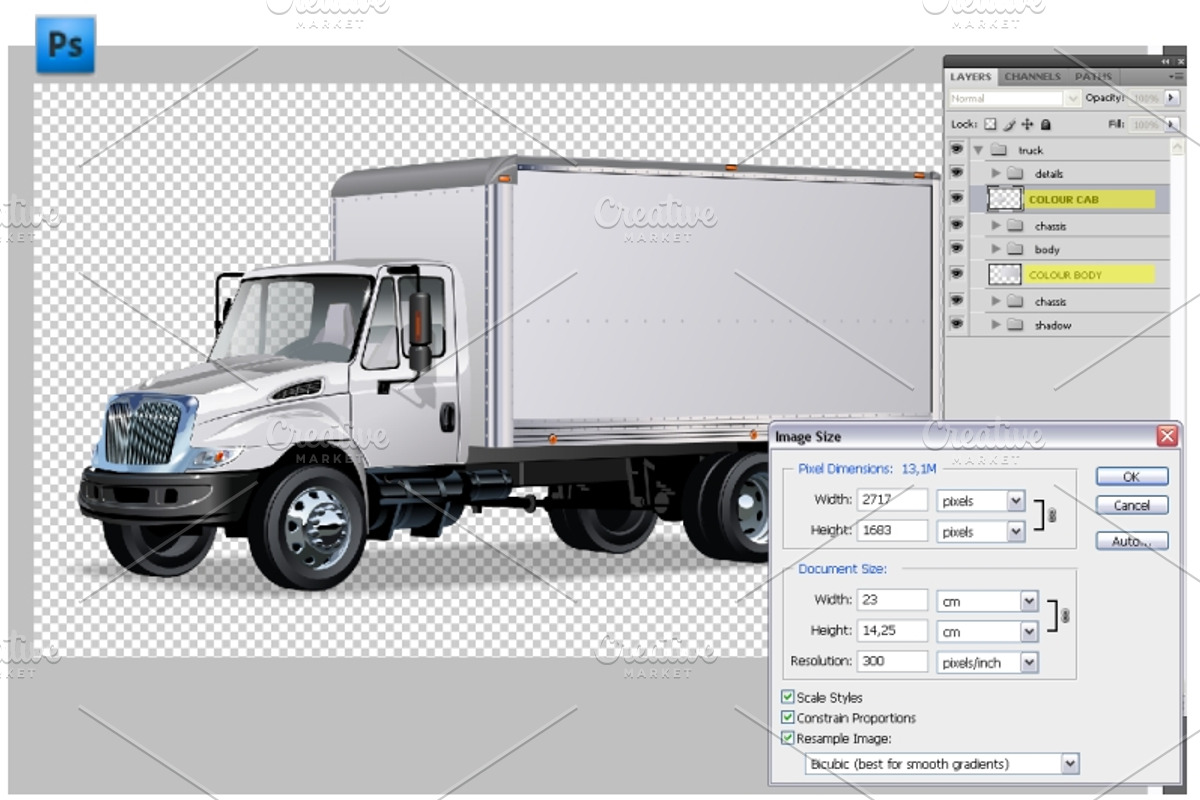Open the resolution units pixels/inch dropdown
This screenshot has height=800, width=1200.
coord(1029,662)
